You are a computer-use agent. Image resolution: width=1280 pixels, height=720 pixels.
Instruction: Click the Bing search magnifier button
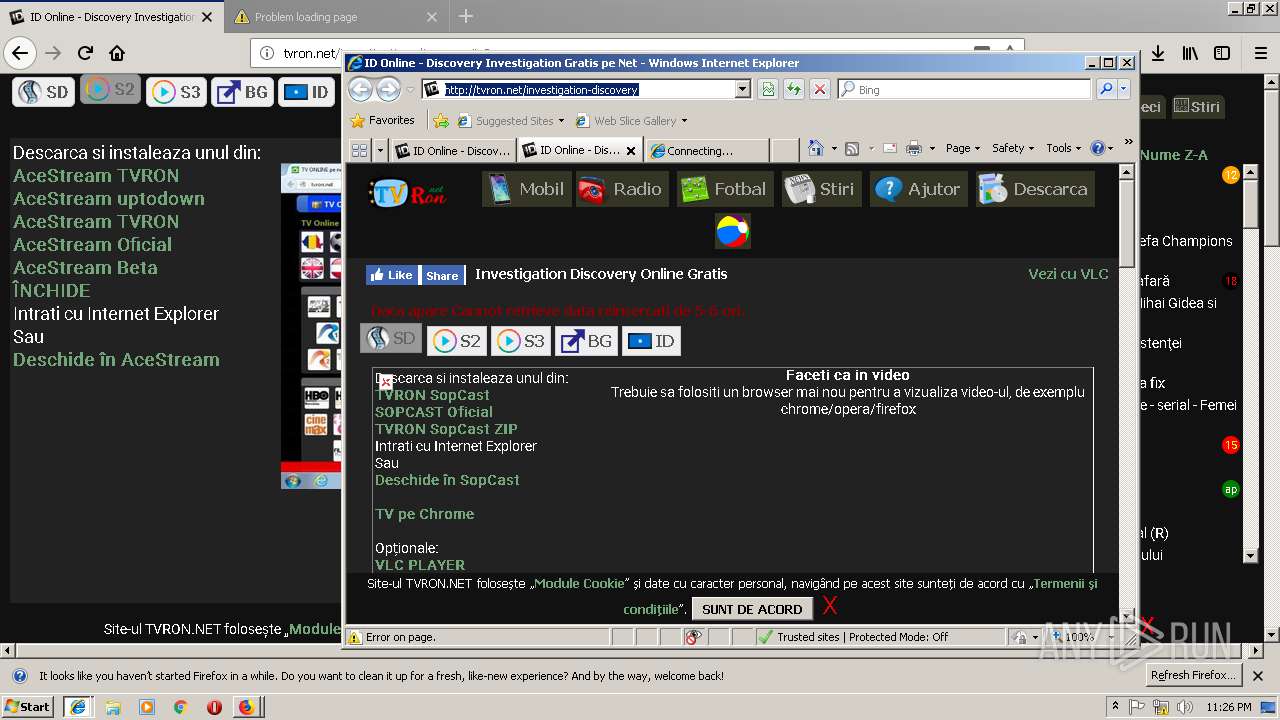click(x=1106, y=90)
